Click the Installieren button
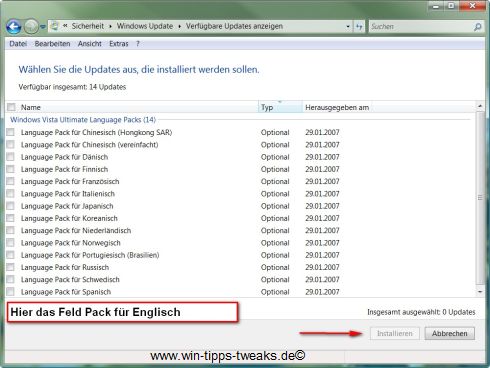This screenshot has width=490, height=368. [395, 333]
